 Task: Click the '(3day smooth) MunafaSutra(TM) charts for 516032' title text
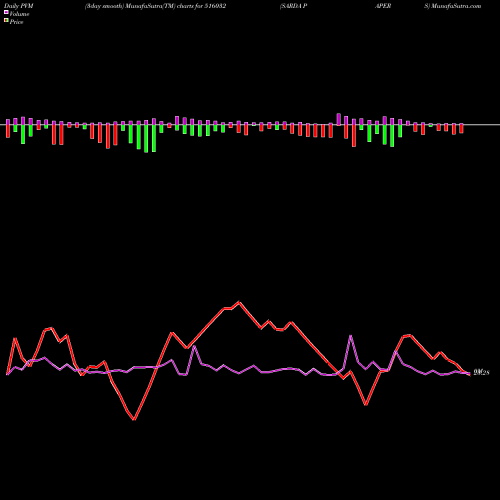click(x=155, y=6)
